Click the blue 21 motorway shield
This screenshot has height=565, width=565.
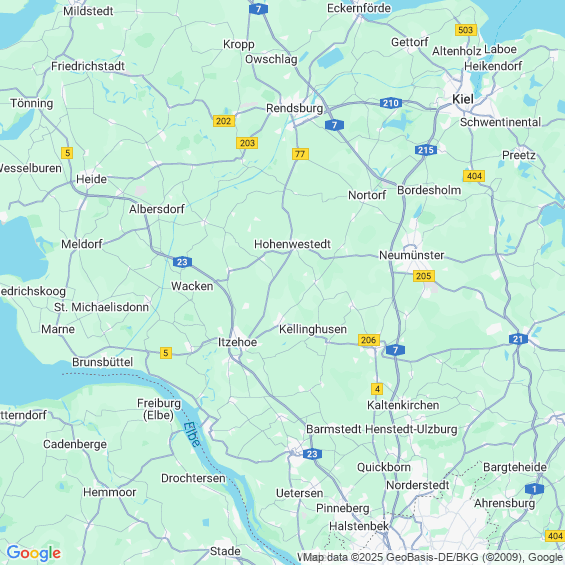(x=518, y=339)
